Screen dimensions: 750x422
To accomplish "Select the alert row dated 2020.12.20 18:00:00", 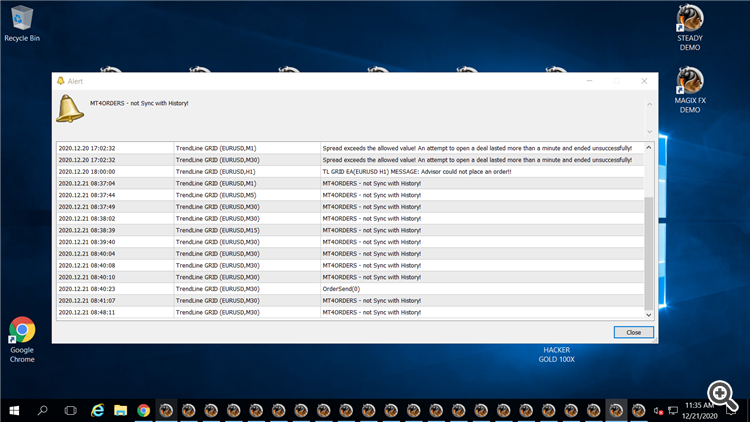I will 350,171.
